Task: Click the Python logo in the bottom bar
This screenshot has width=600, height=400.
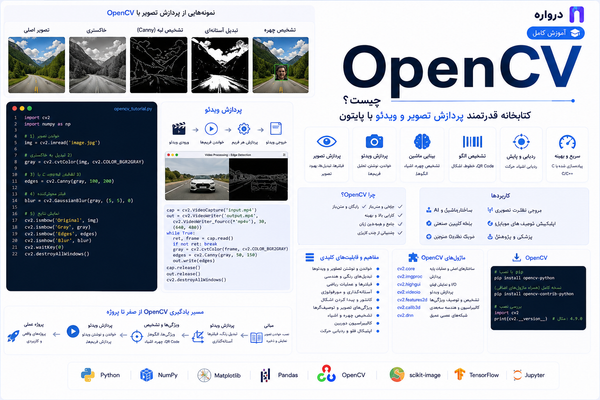Action: [x=88, y=375]
